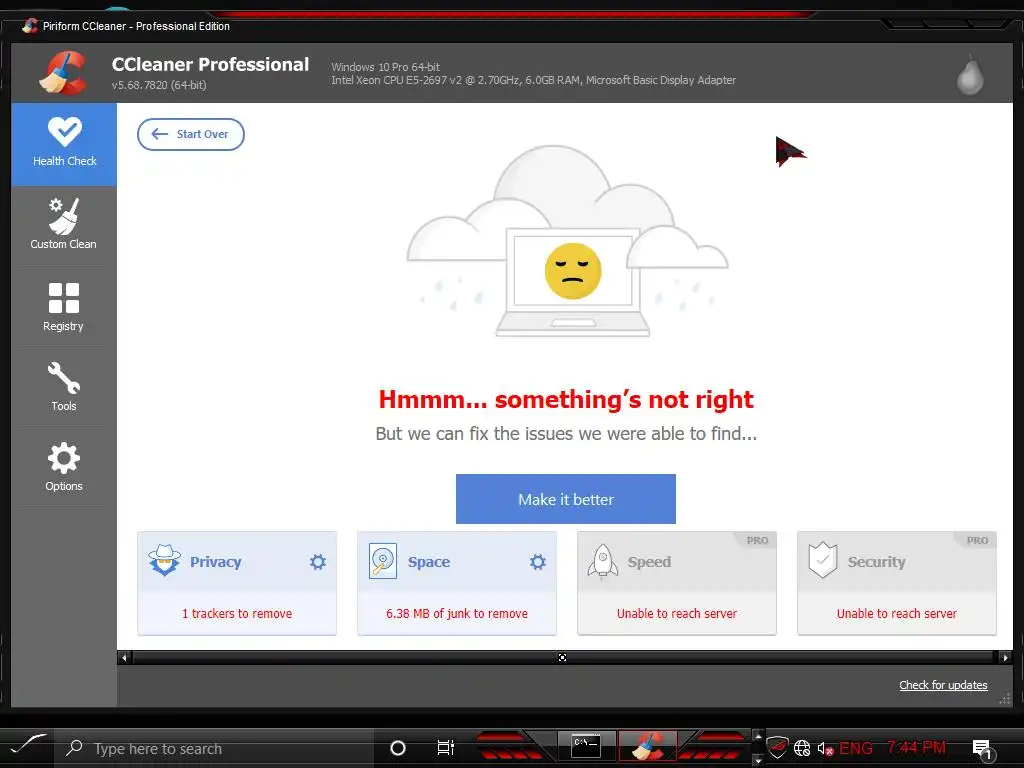Select the Speed card title
The height and width of the screenshot is (768, 1024).
tap(649, 562)
